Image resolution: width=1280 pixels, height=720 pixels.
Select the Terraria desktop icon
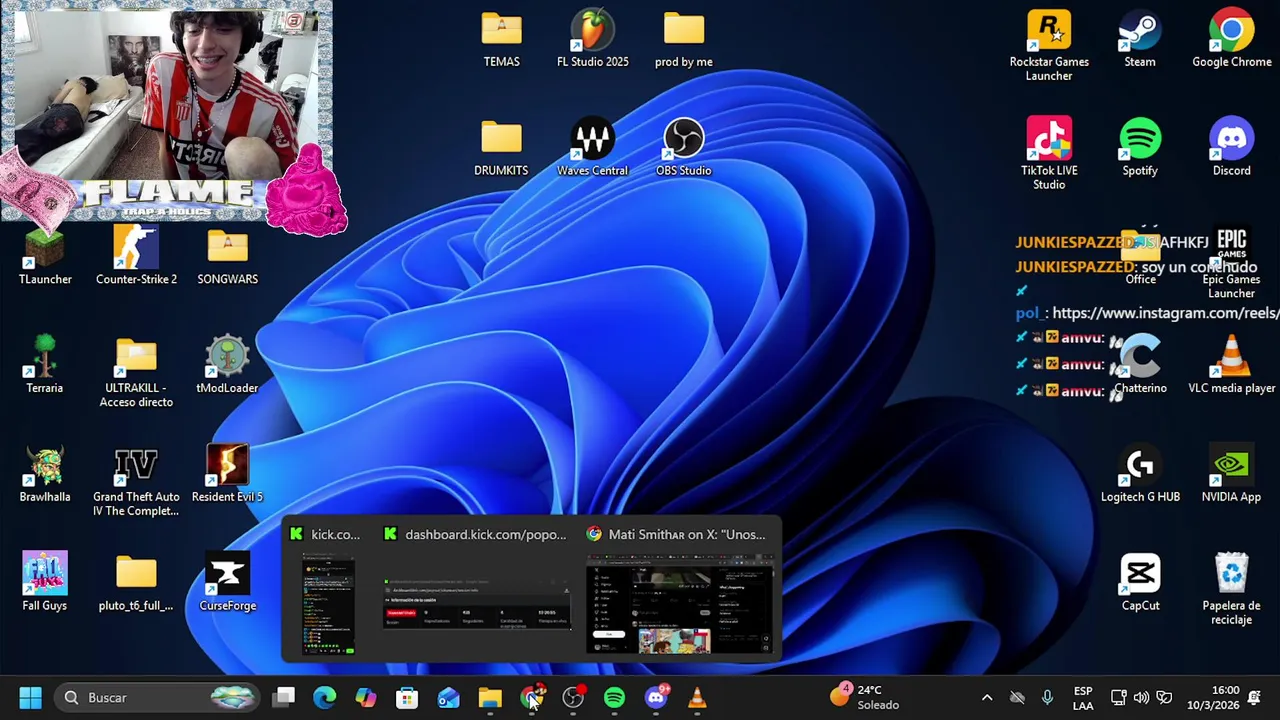pos(45,366)
